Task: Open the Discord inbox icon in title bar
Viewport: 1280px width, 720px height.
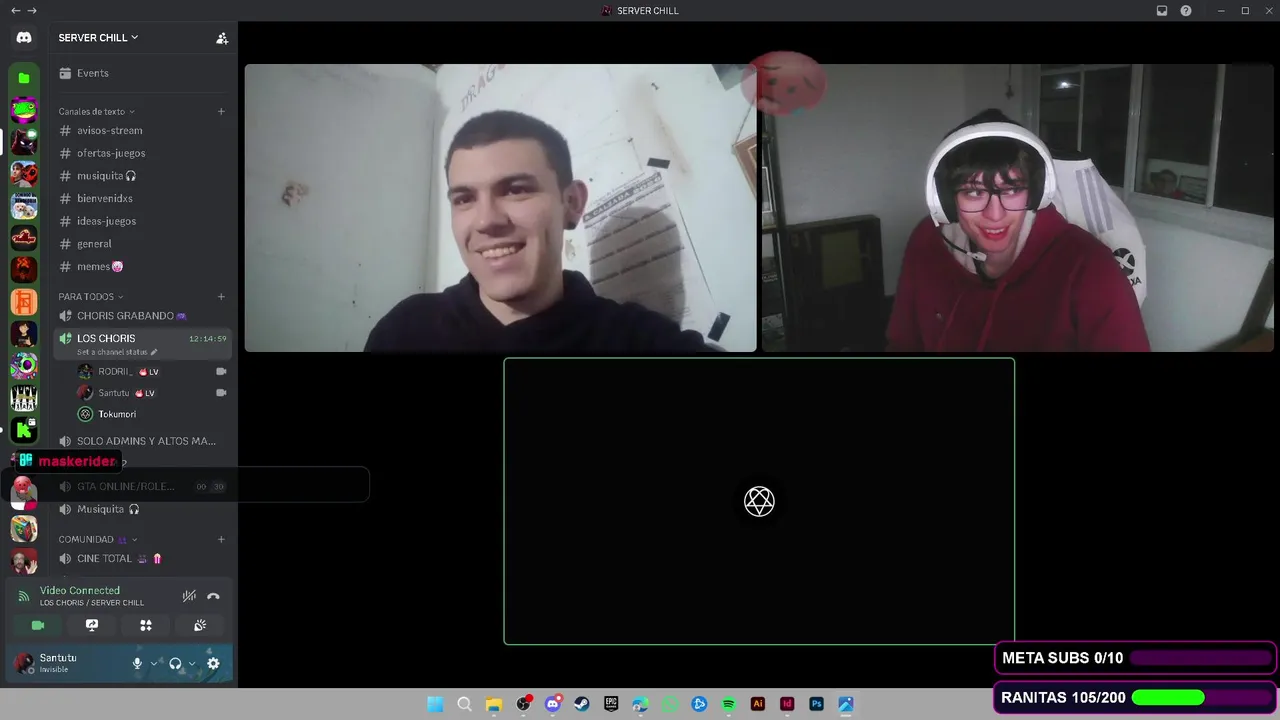Action: (1162, 11)
